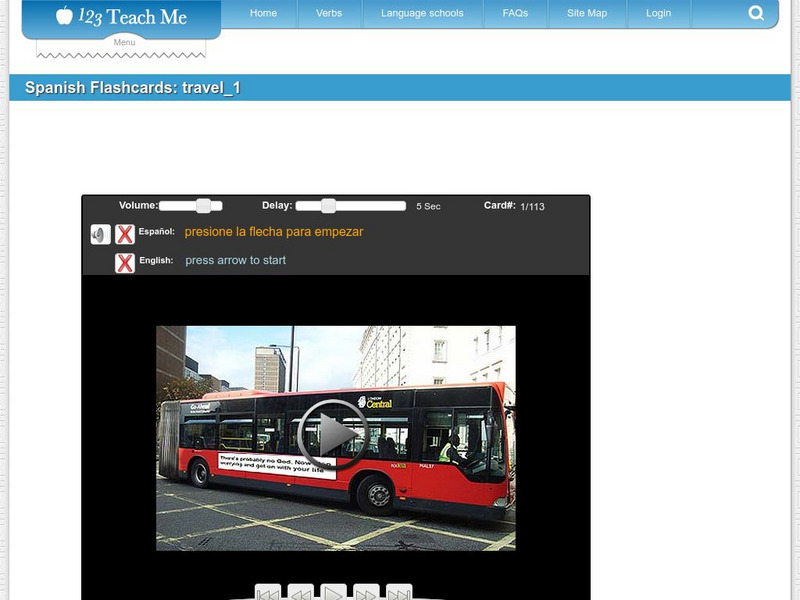Image resolution: width=800 pixels, height=600 pixels.
Task: Start flashcards with large play overlay
Action: tap(333, 434)
